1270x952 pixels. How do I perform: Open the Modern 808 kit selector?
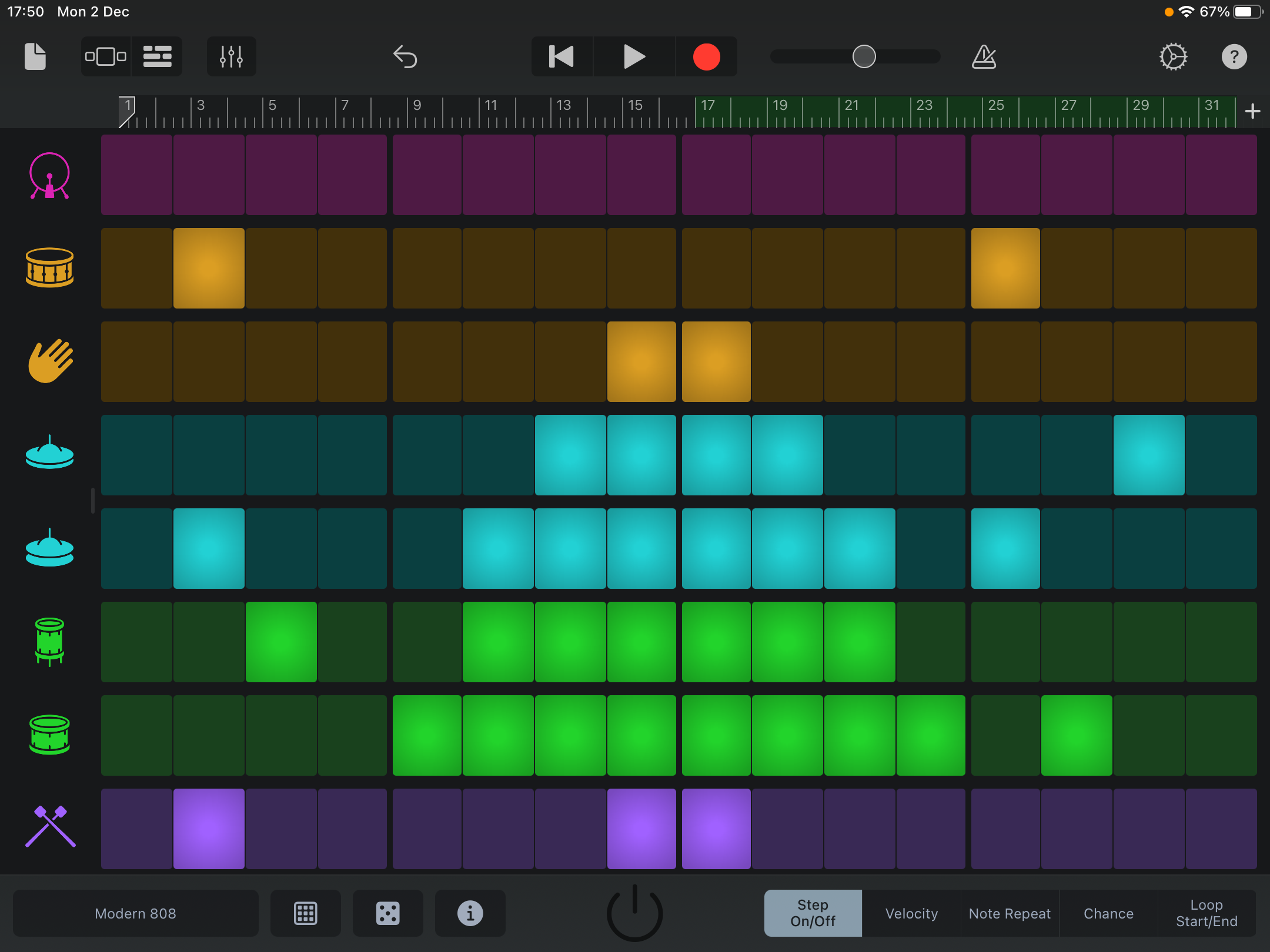(135, 913)
